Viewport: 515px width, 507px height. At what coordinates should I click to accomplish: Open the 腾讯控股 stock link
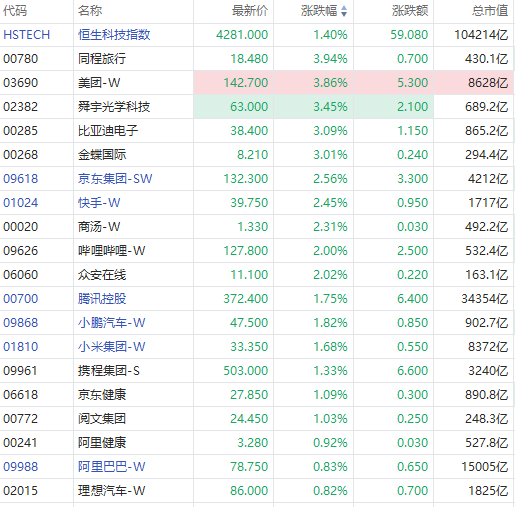pyautogui.click(x=102, y=299)
